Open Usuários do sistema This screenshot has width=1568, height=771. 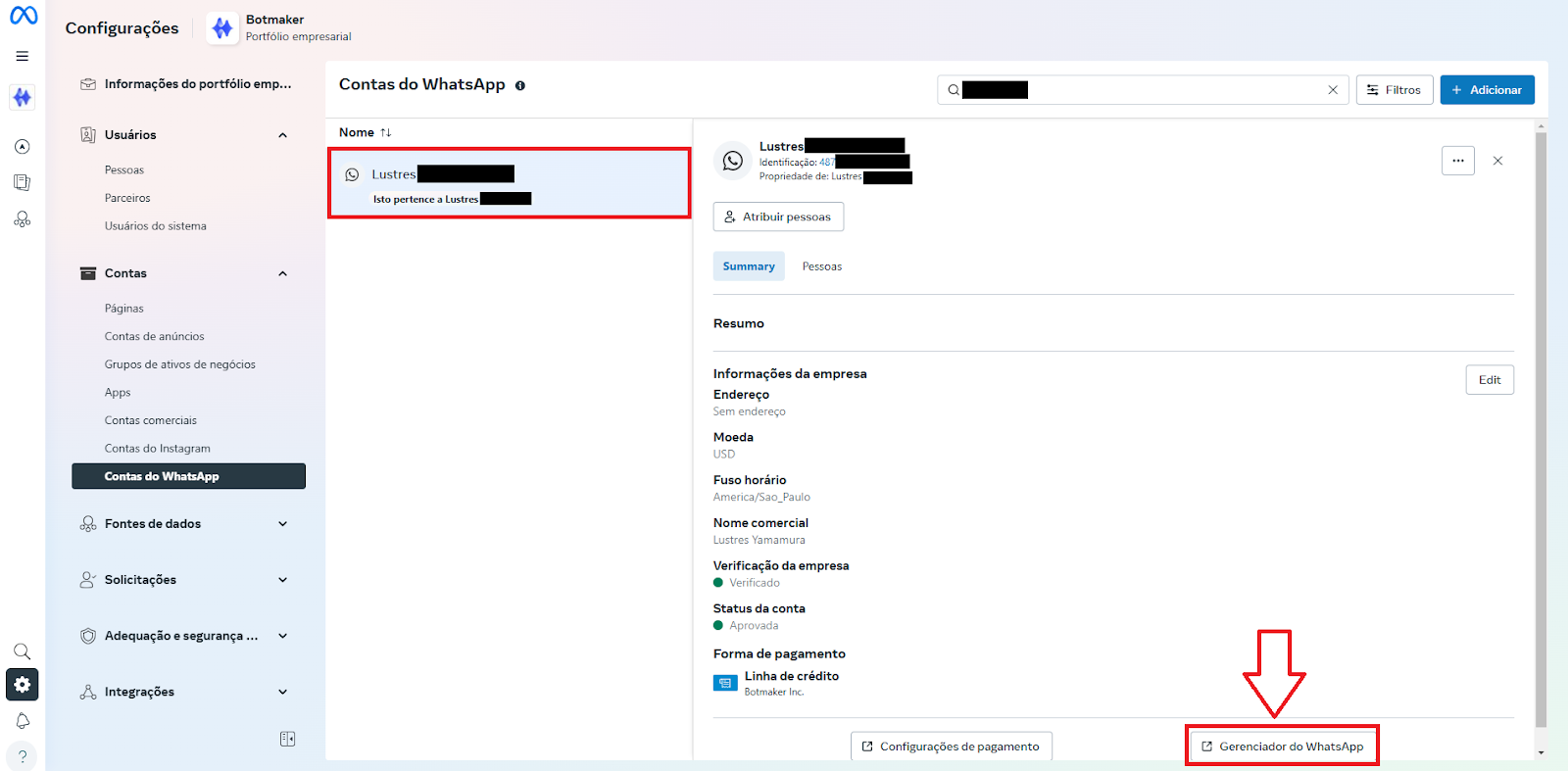pos(156,226)
